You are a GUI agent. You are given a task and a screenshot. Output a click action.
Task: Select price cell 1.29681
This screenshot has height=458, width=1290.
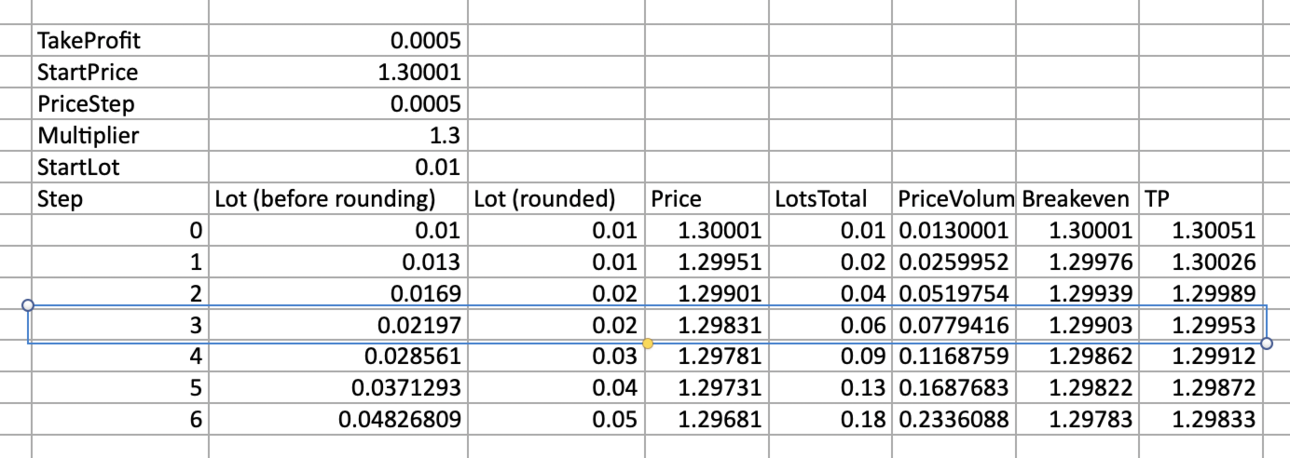pos(707,419)
